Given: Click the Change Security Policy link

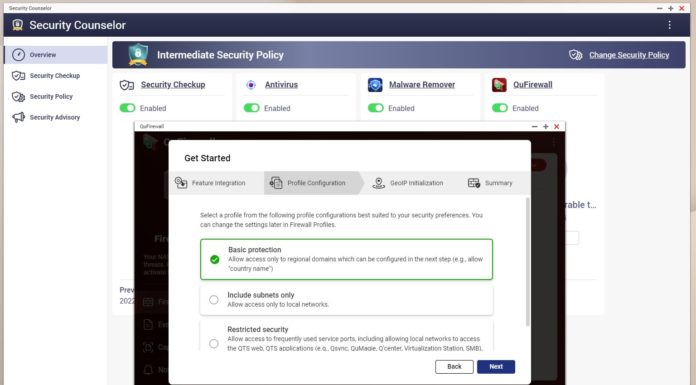Looking at the screenshot, I should (629, 55).
